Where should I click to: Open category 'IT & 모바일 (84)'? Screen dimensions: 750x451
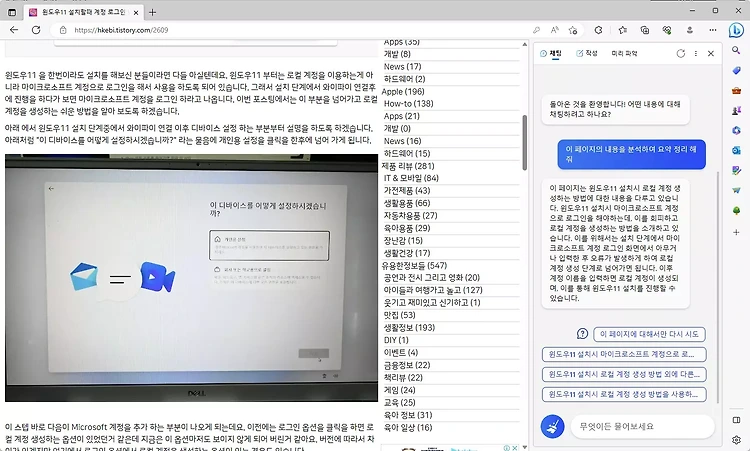[x=411, y=178]
